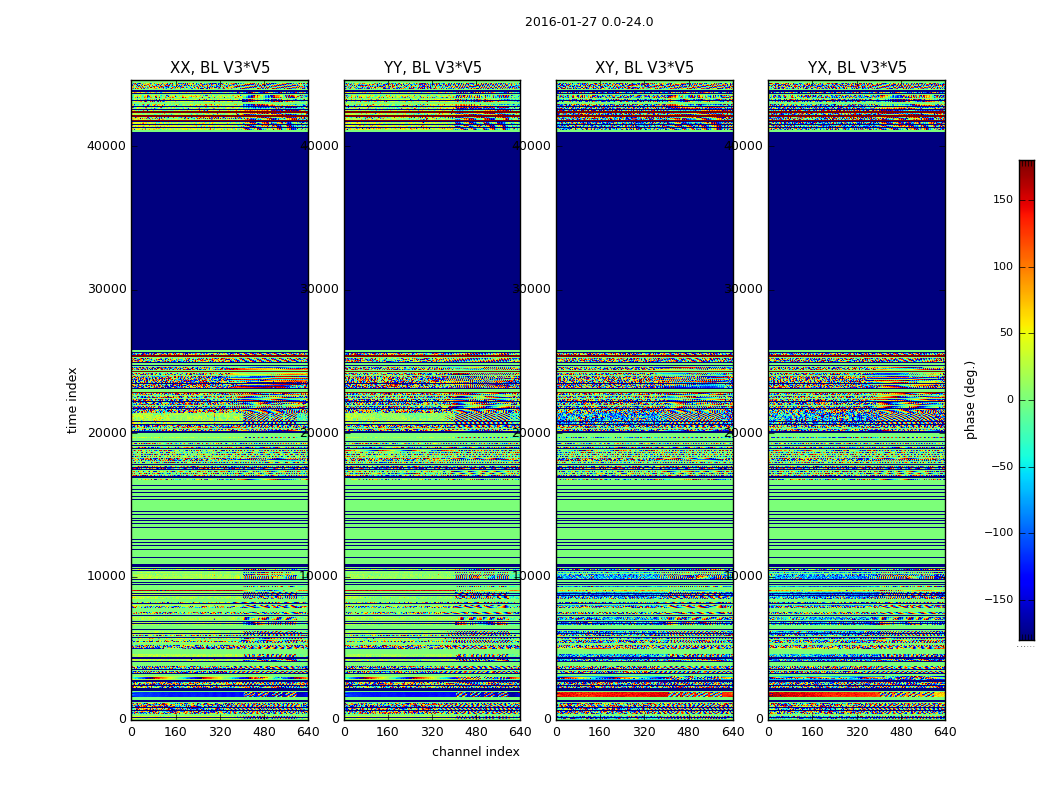The image size is (1050, 800).
Task: Click the red band in XY panel
Action: 610,693
